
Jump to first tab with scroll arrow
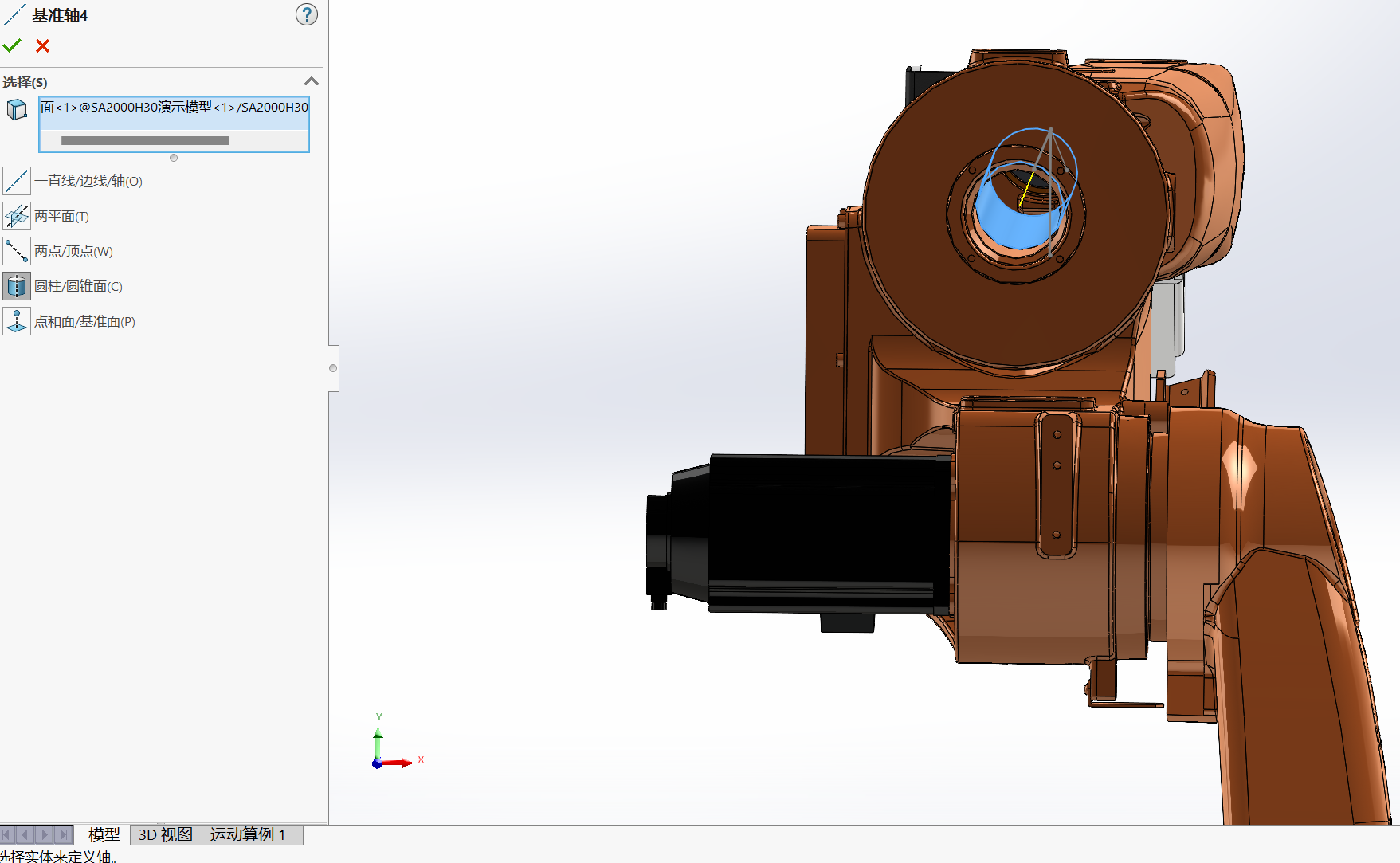[x=7, y=834]
